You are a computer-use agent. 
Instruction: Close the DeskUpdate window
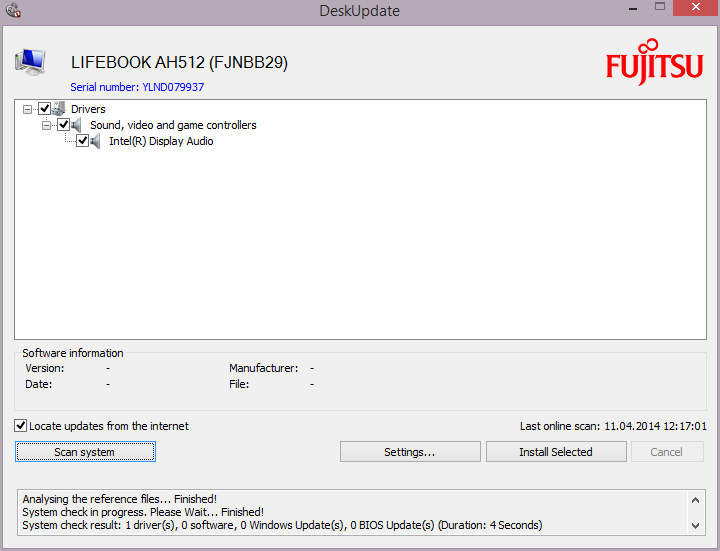(x=696, y=7)
